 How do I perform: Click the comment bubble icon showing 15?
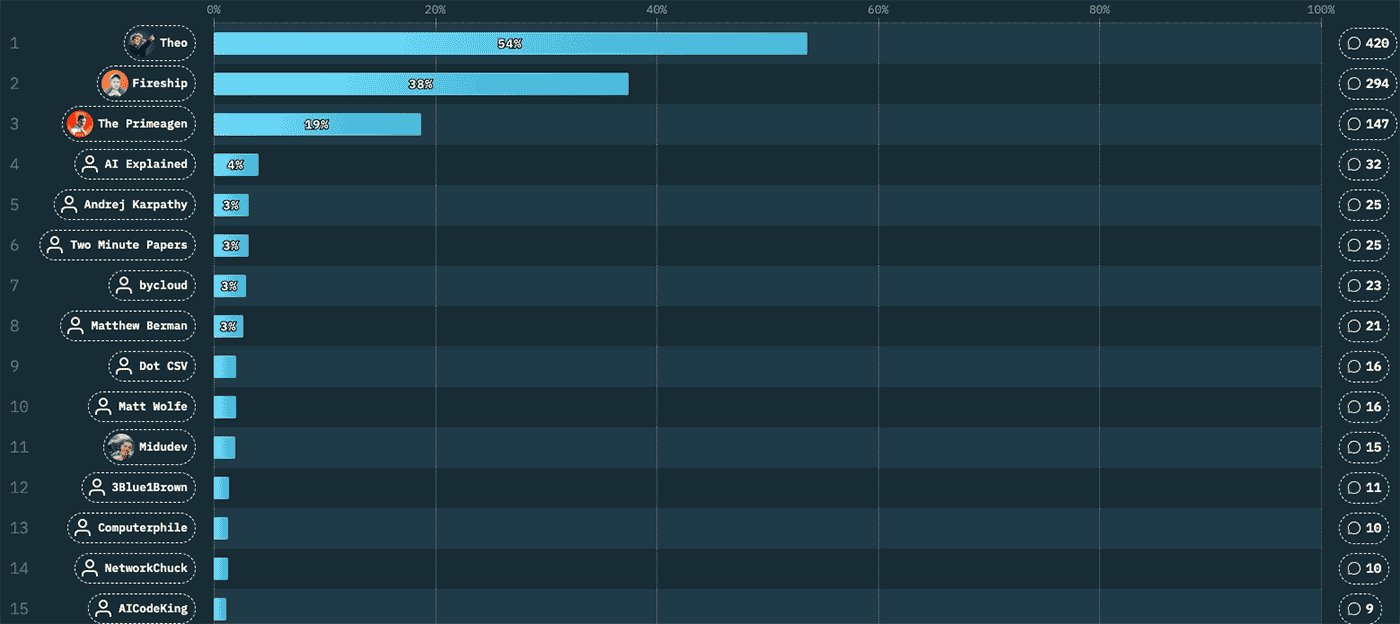point(1354,447)
